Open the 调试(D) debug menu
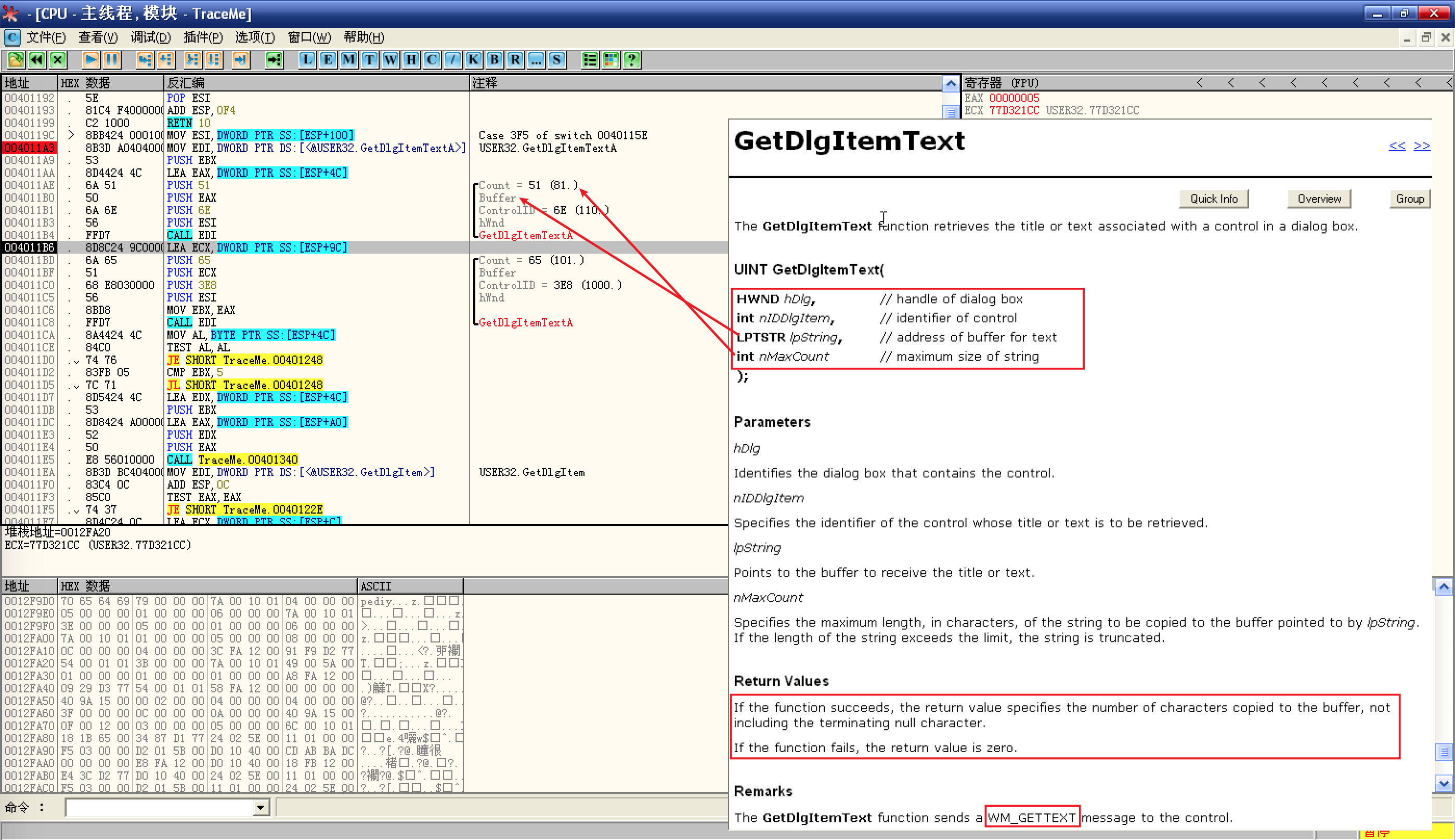The image size is (1455, 840). (x=150, y=37)
